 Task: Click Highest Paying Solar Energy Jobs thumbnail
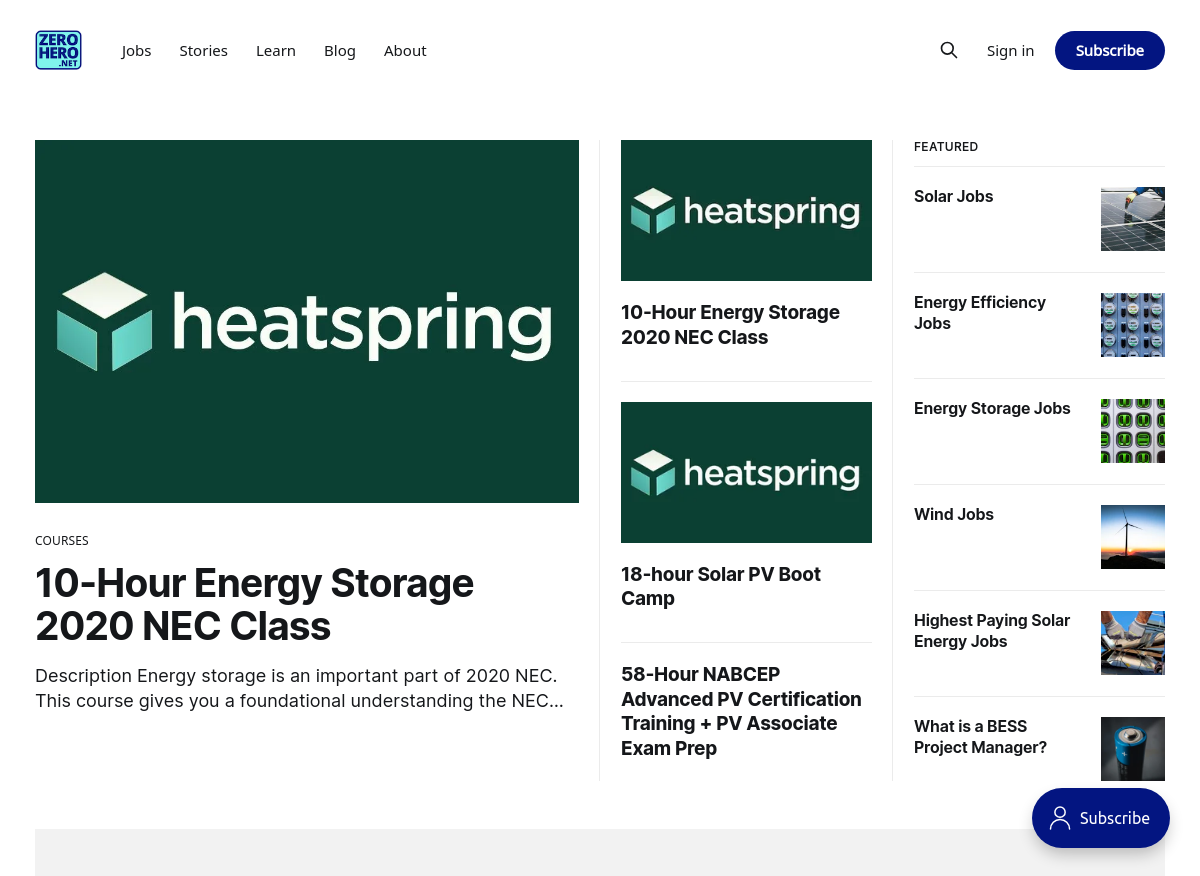(x=1133, y=643)
